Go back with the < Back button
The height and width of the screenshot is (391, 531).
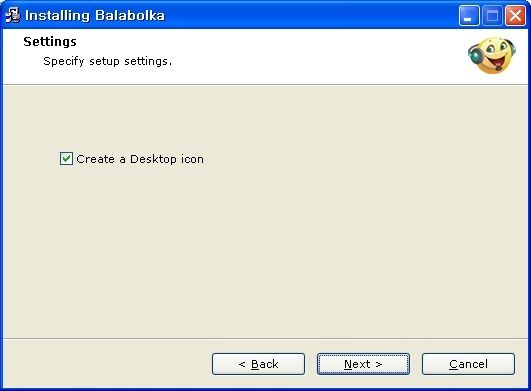tap(258, 364)
